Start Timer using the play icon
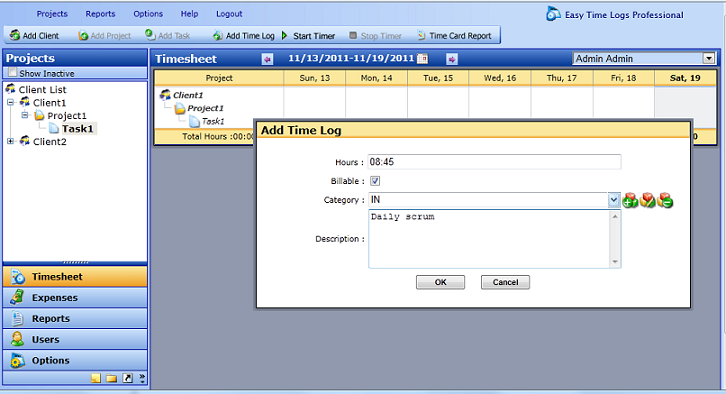Viewport: 726px width, 394px height. click(284, 35)
